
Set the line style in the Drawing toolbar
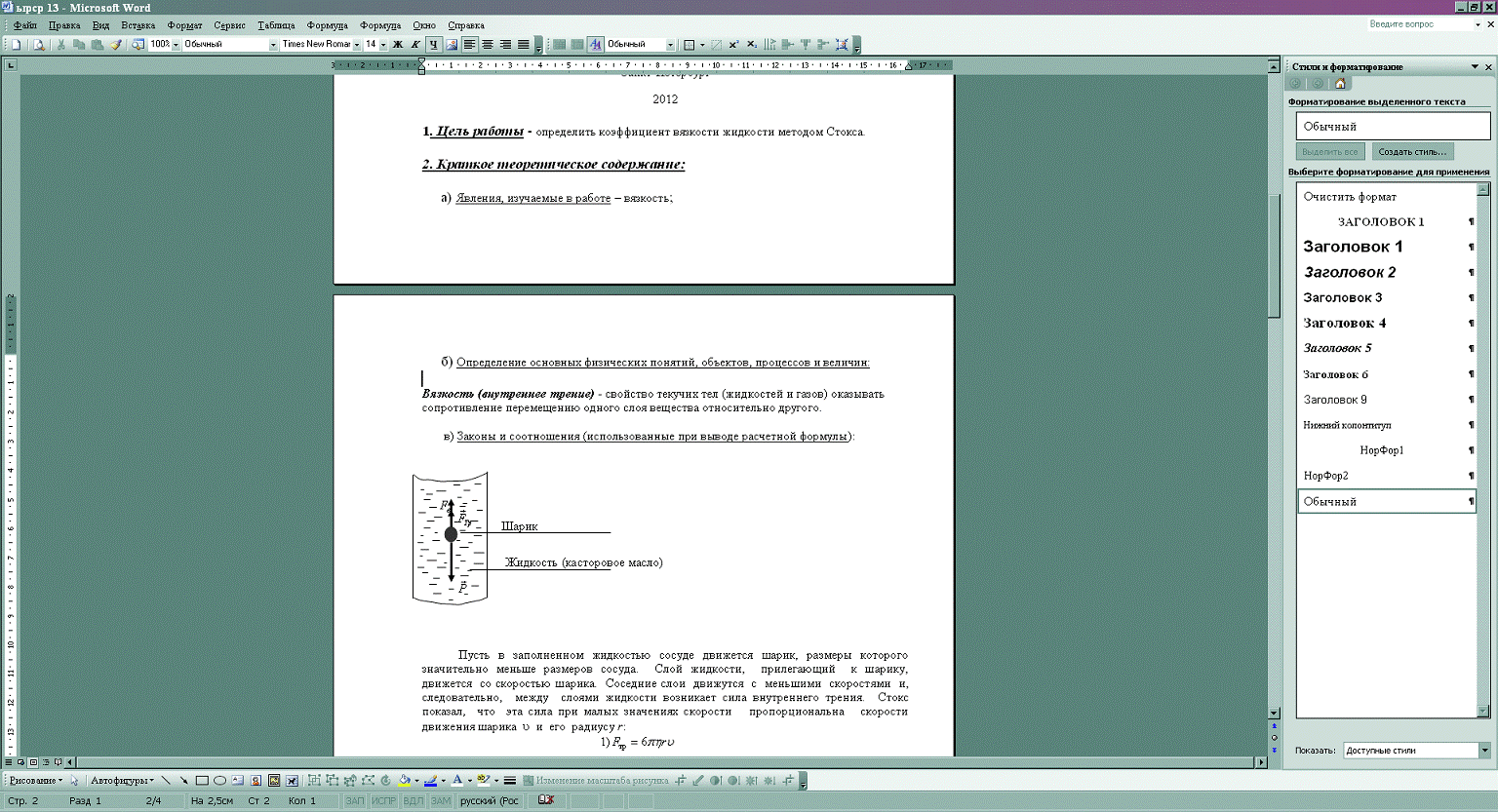click(x=509, y=781)
